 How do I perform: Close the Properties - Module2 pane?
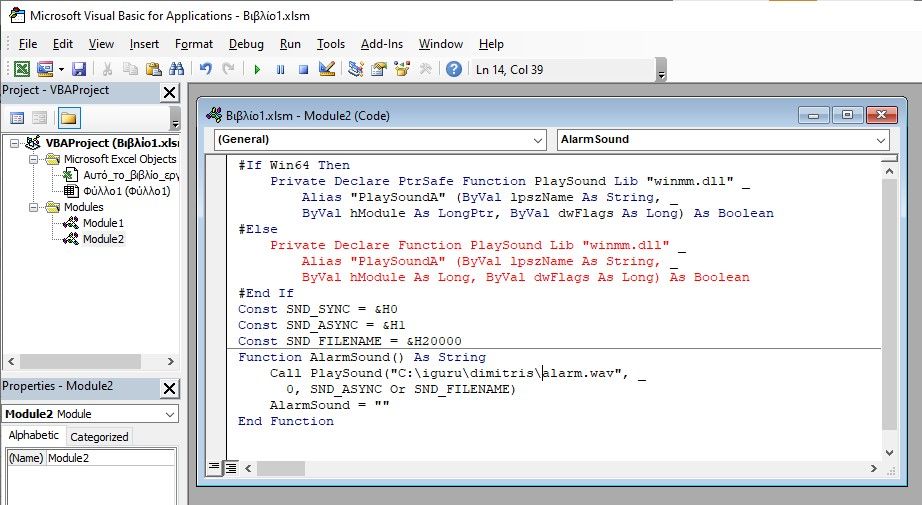tap(169, 388)
